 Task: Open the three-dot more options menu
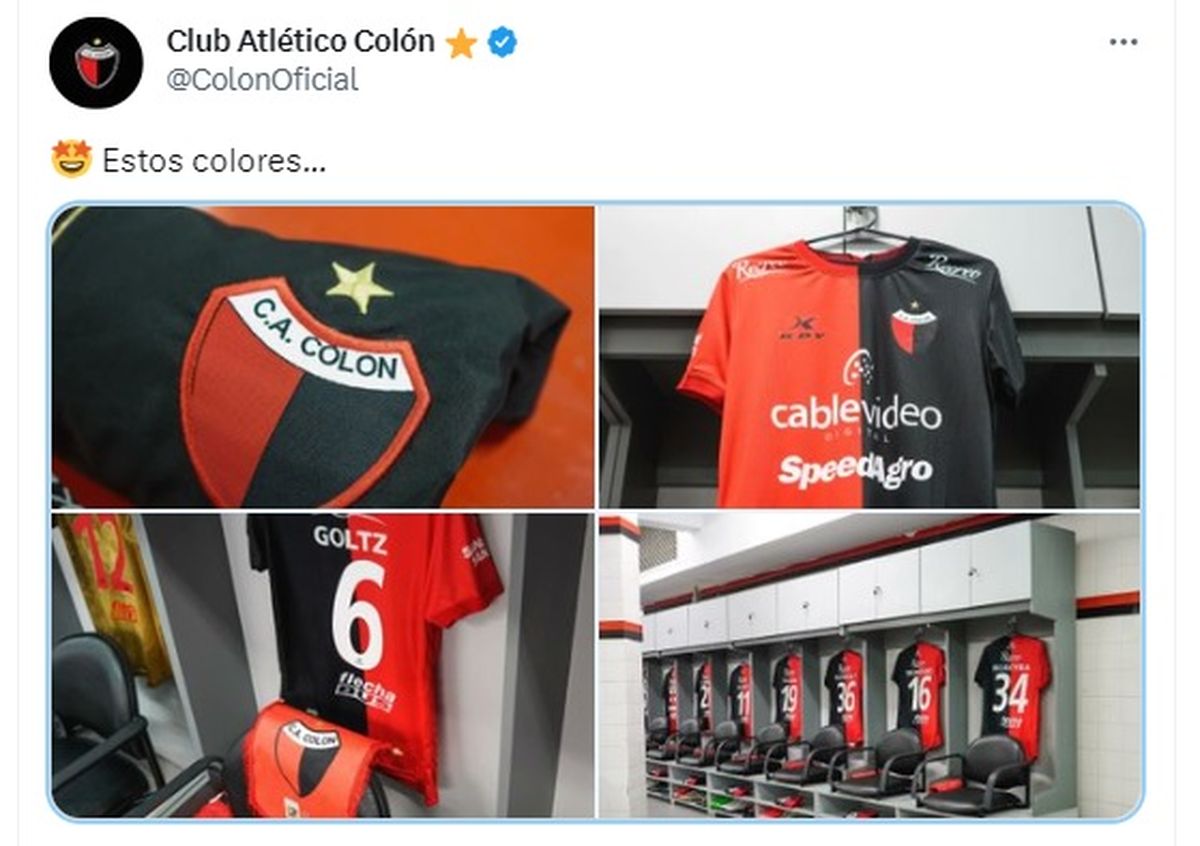pyautogui.click(x=1123, y=42)
